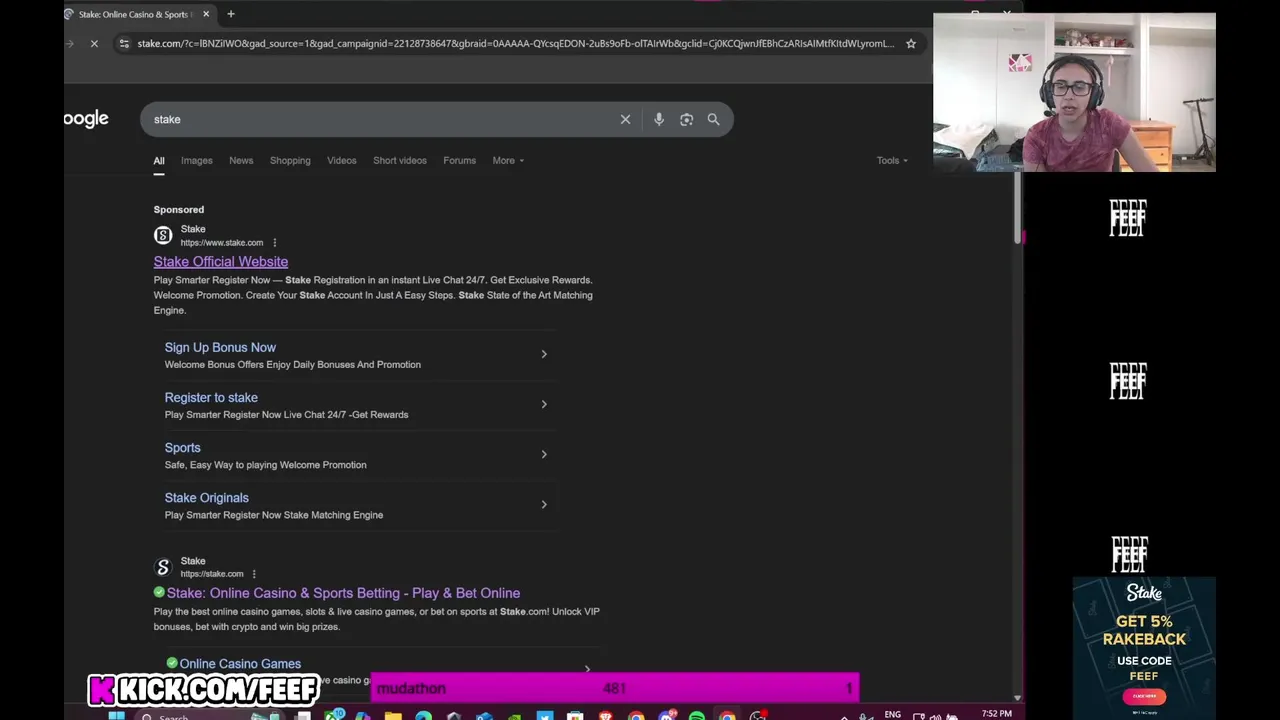
Task: Switch to the Forums tab
Action: (460, 160)
